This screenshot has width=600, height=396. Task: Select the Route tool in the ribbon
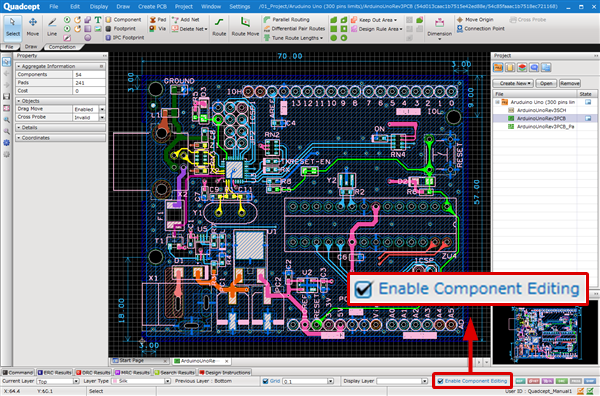[219, 27]
